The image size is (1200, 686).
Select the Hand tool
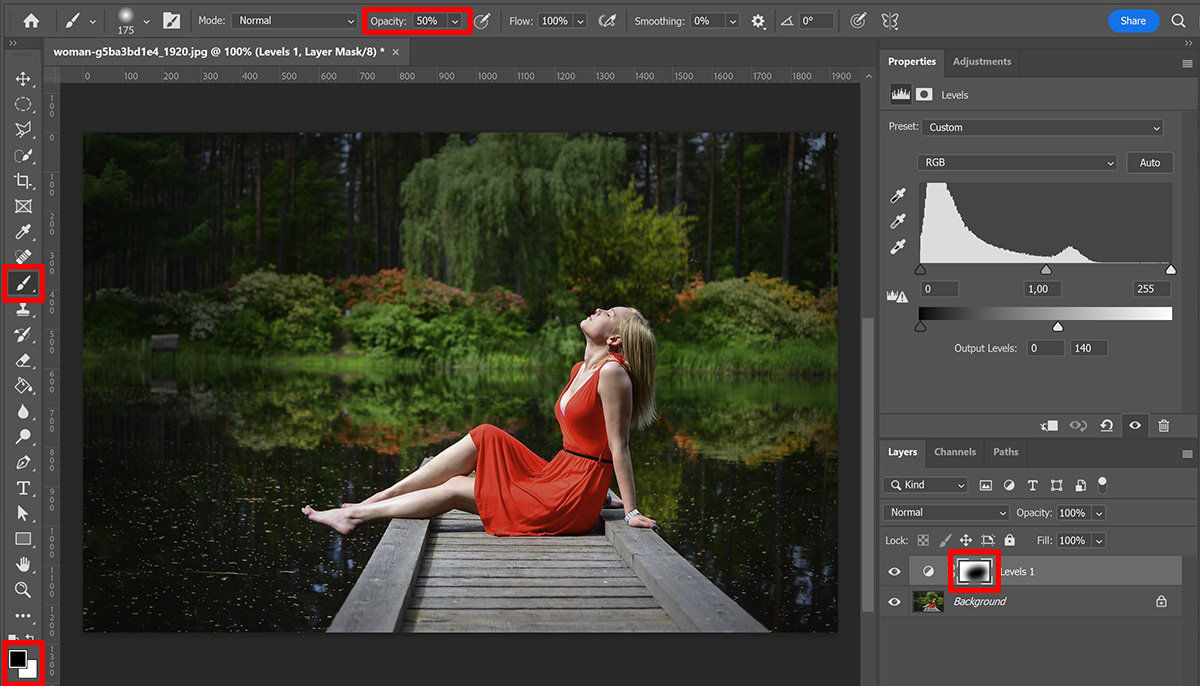[x=22, y=563]
